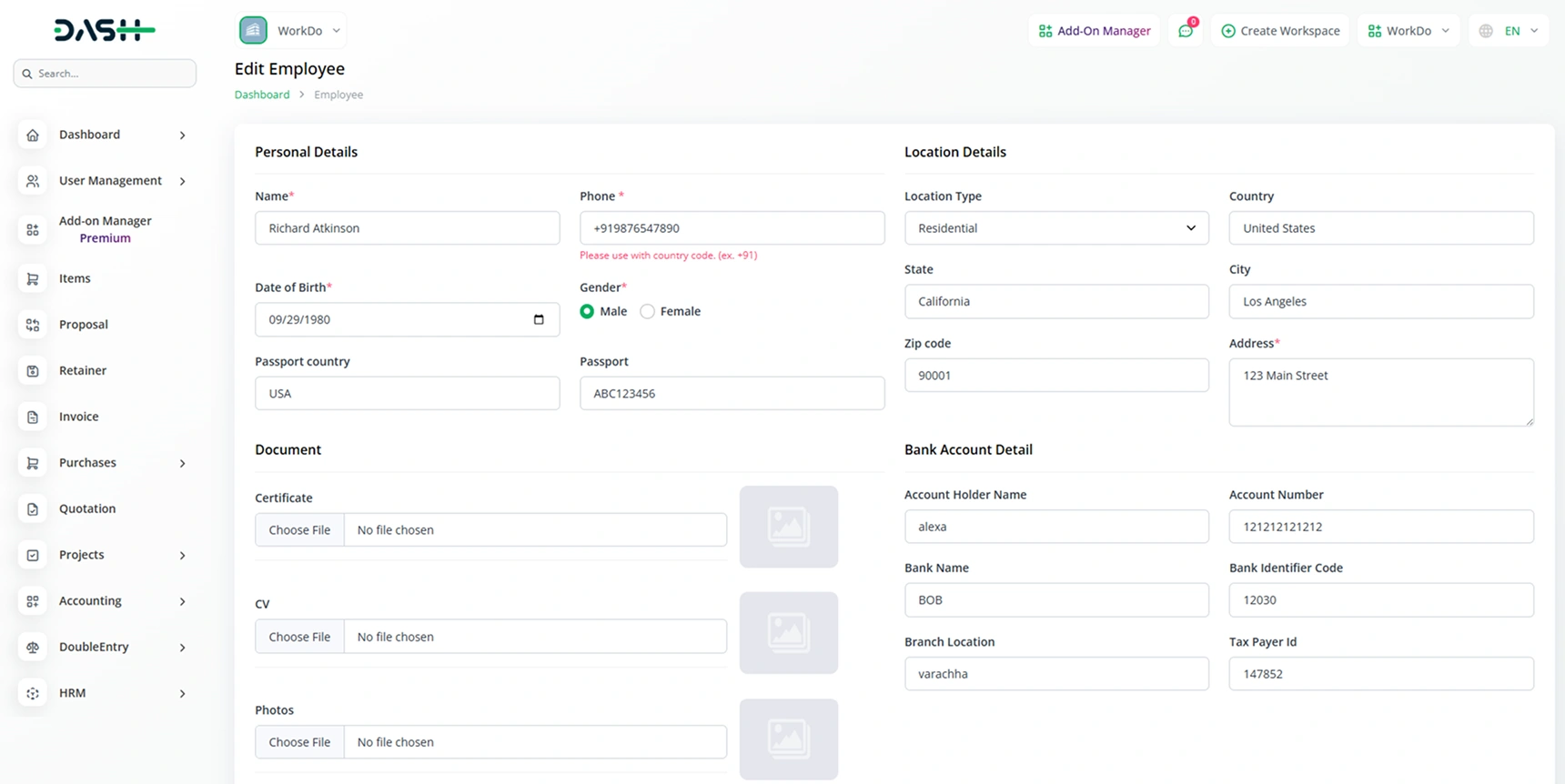Go to Items in the sidebar
Viewport: 1565px width, 784px height.
pyautogui.click(x=75, y=279)
